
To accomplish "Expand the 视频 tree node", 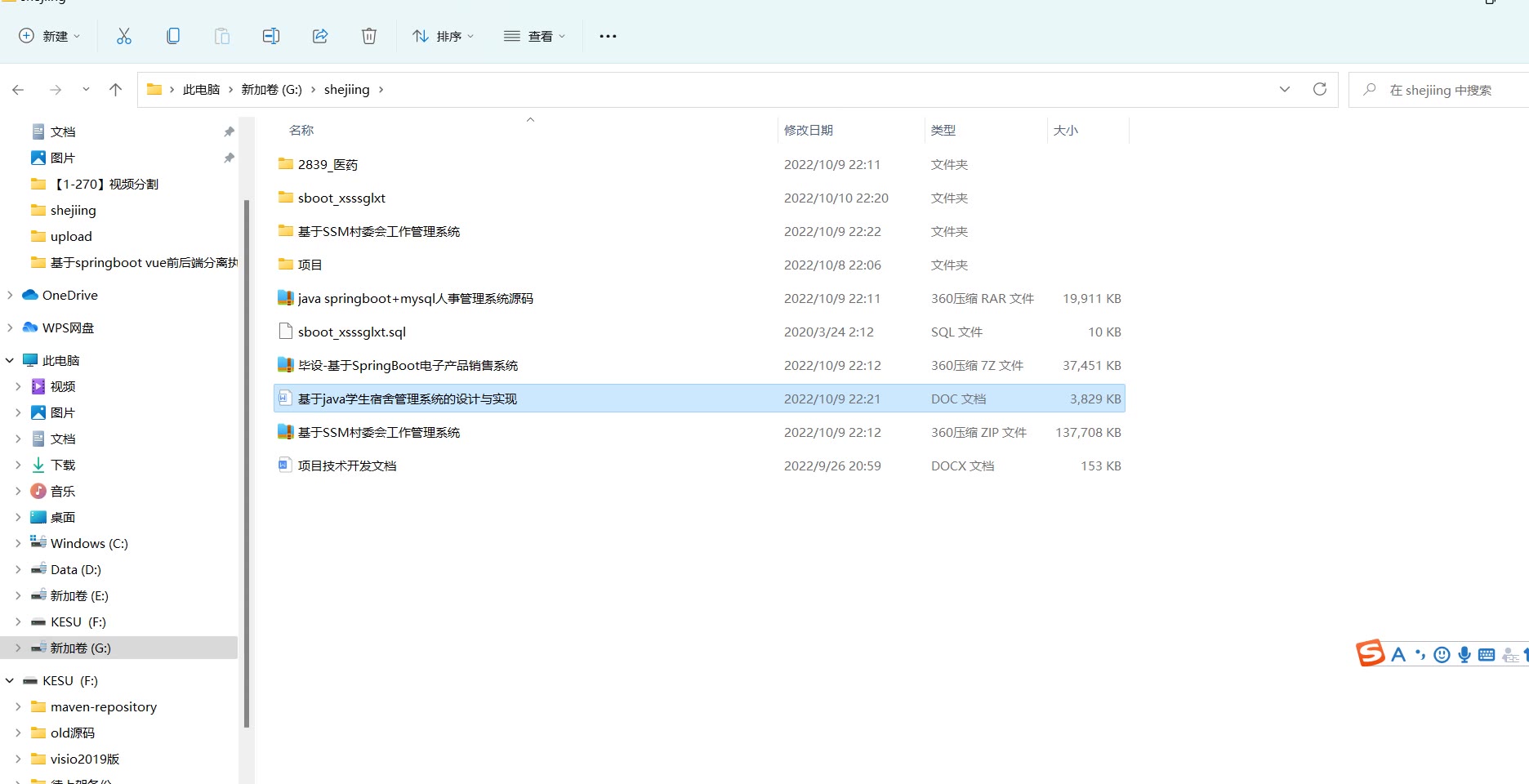I will point(18,386).
